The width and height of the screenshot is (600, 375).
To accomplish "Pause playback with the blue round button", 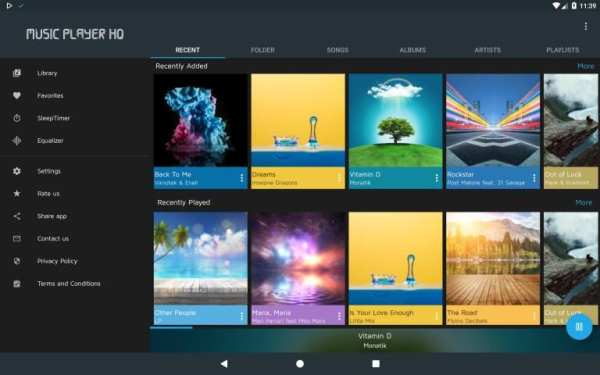I will (579, 326).
